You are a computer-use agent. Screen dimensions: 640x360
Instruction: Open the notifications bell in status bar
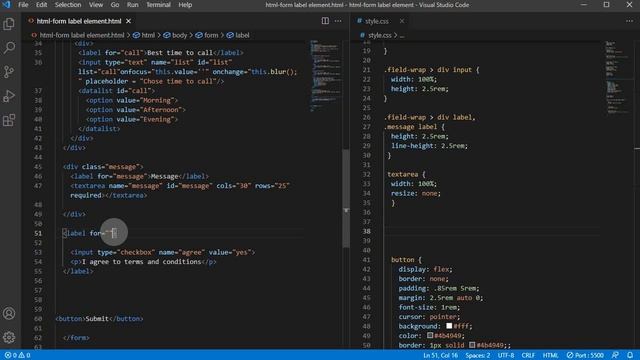(x=630, y=355)
